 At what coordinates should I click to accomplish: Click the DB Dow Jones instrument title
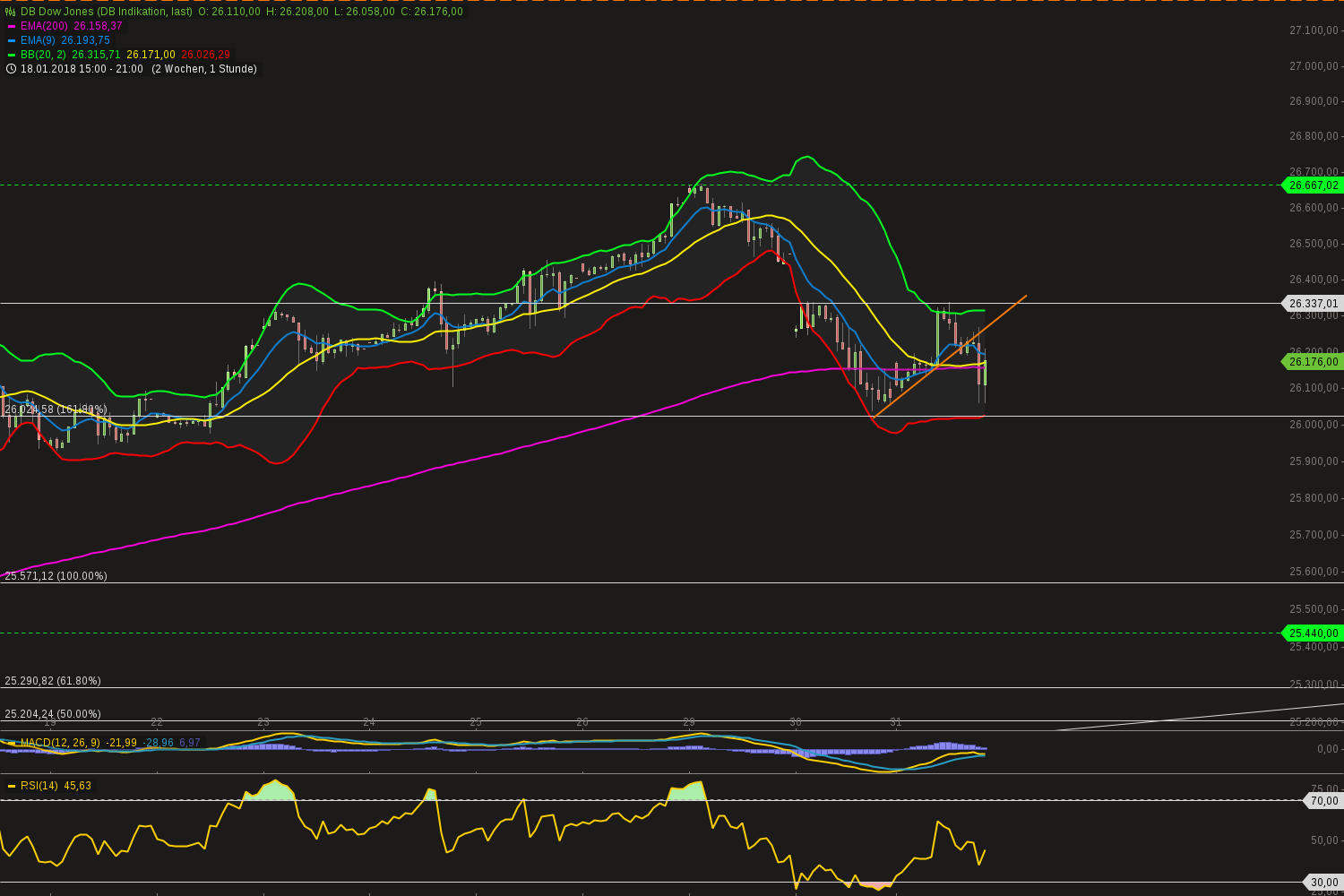107,12
